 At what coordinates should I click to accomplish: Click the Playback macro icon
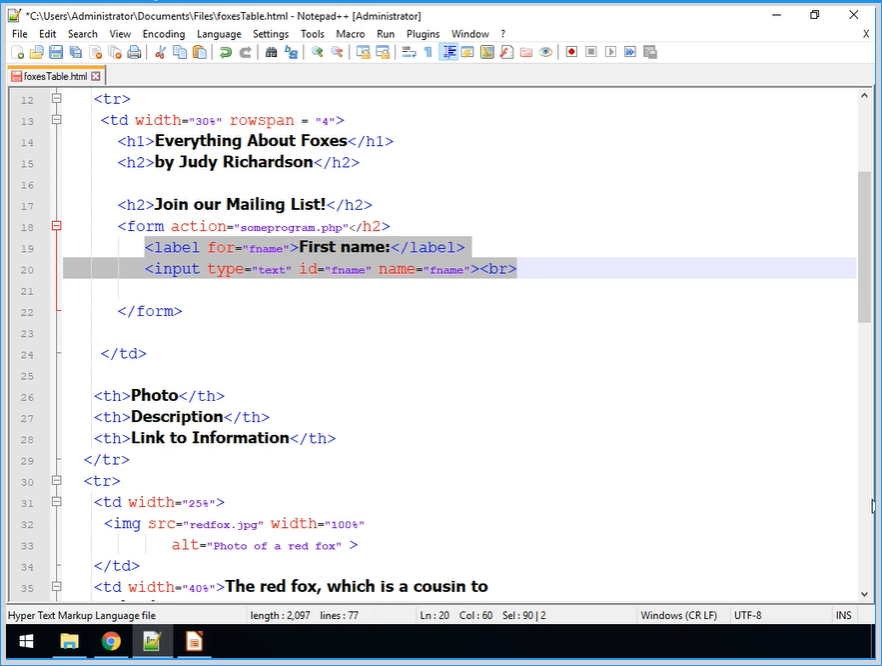(610, 52)
